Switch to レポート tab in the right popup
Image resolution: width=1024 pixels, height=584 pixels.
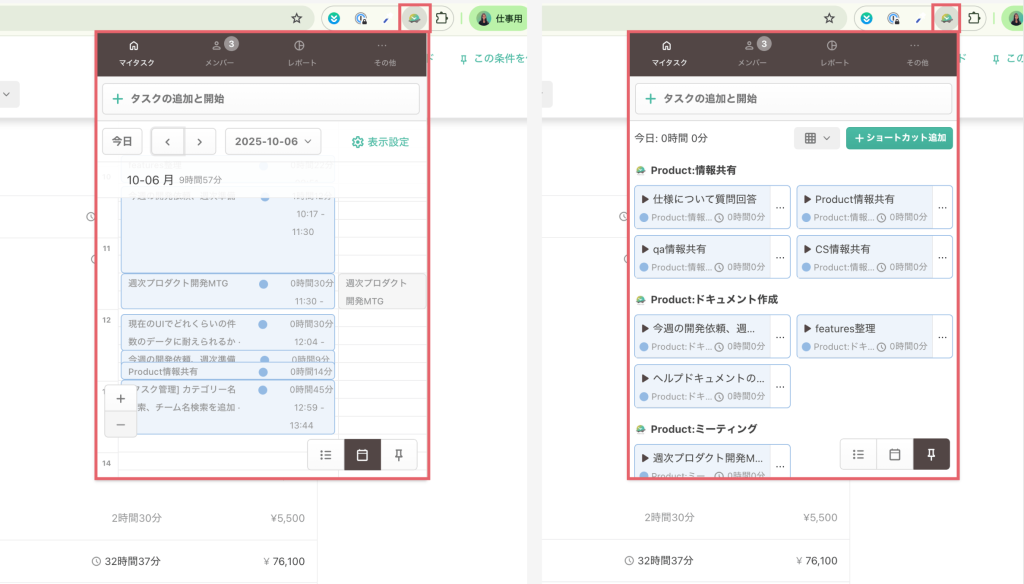[x=834, y=53]
